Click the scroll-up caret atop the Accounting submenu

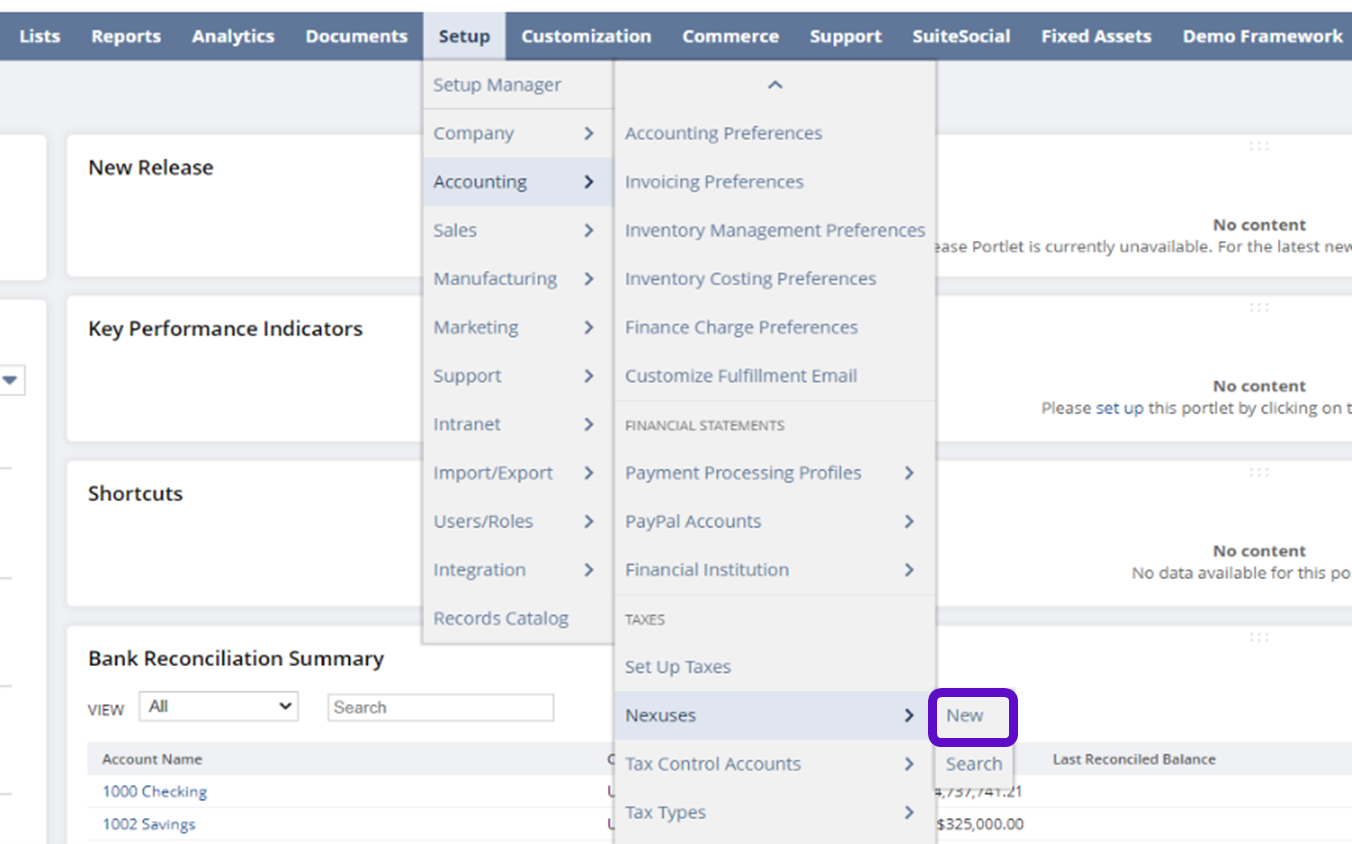pos(774,86)
